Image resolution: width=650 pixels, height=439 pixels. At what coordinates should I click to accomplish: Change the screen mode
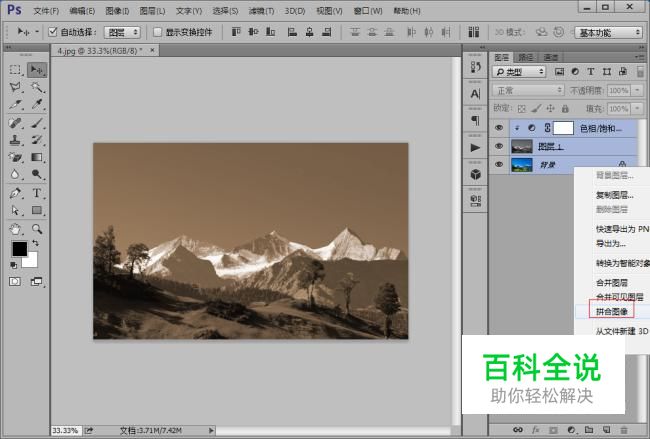(36, 282)
